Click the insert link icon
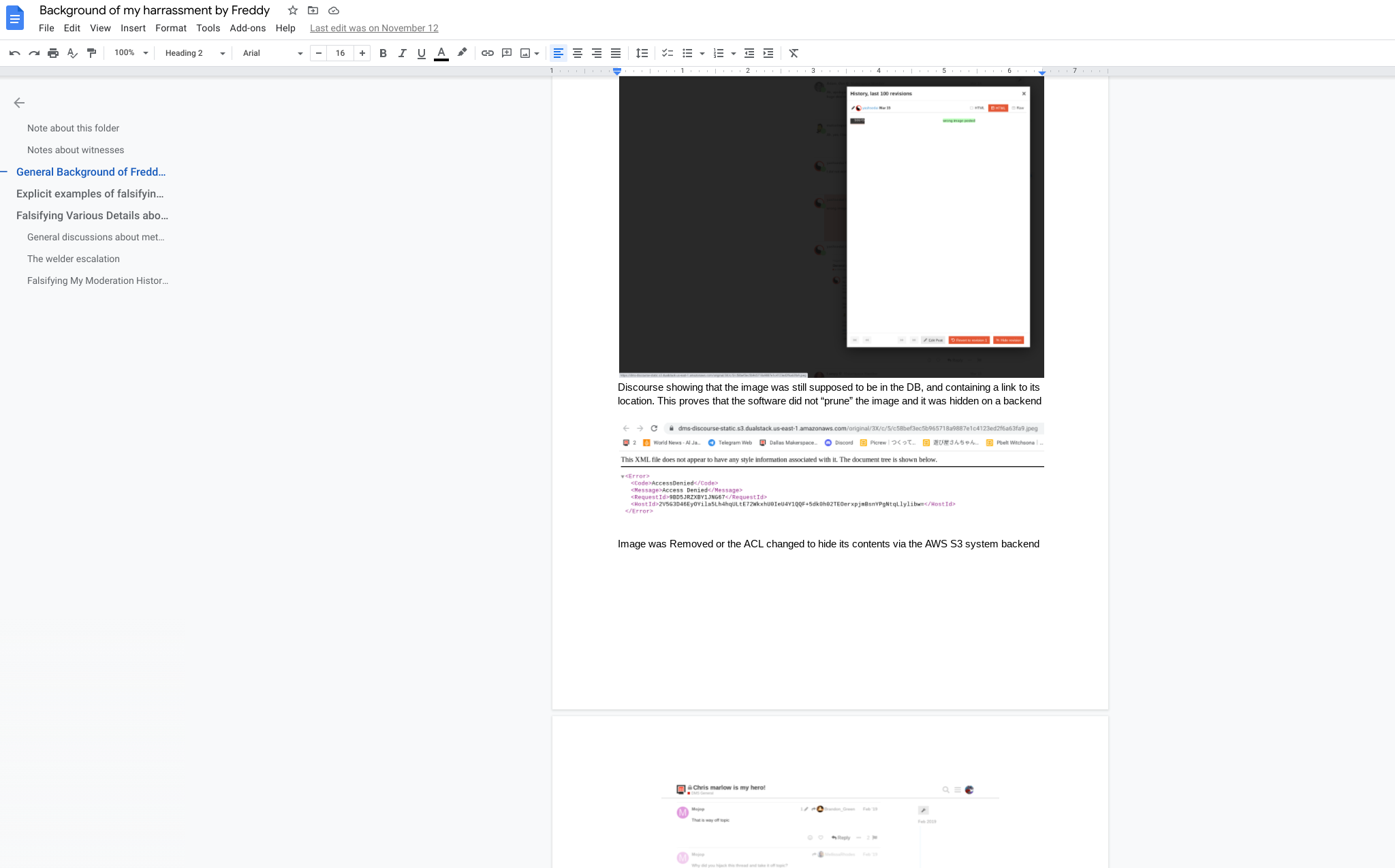 [488, 53]
